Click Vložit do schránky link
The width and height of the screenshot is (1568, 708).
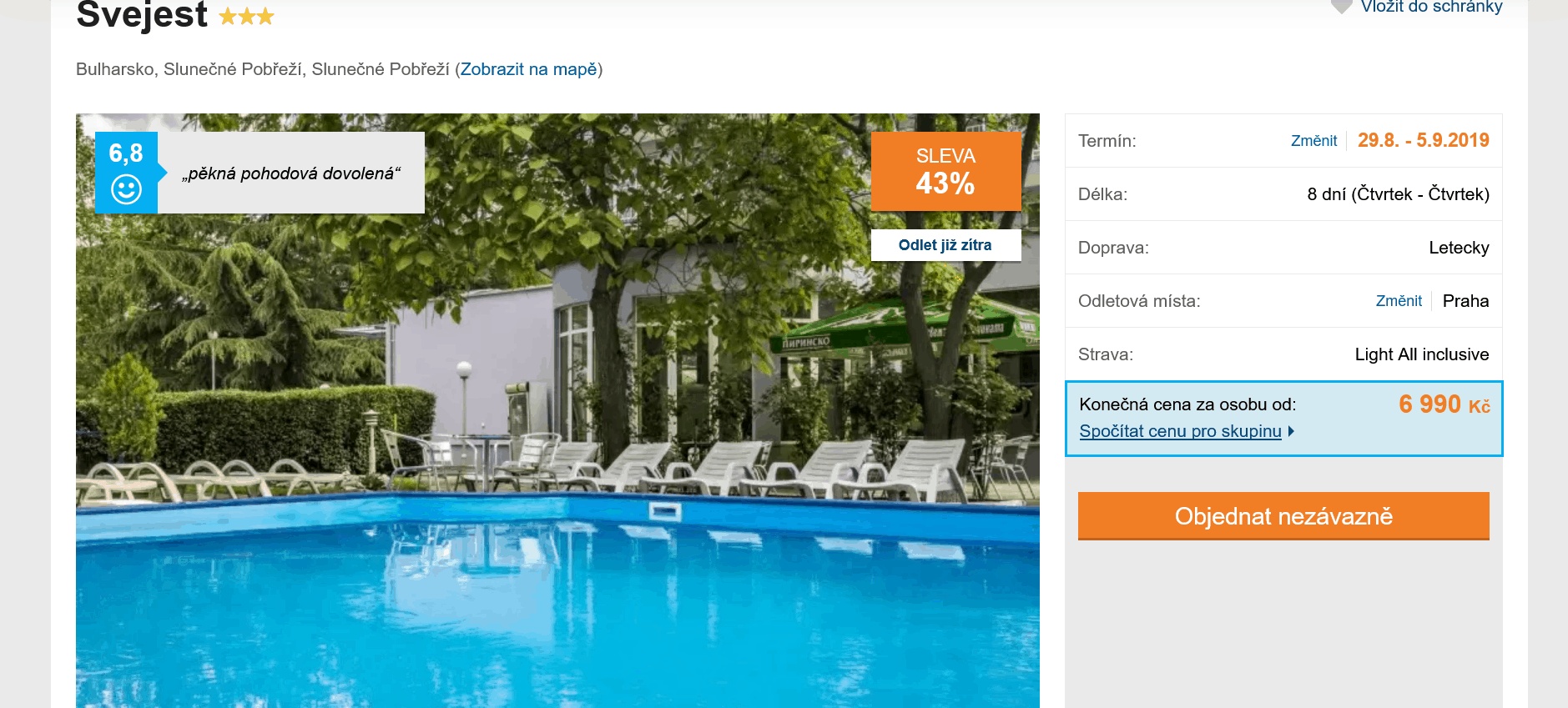pos(1431,7)
